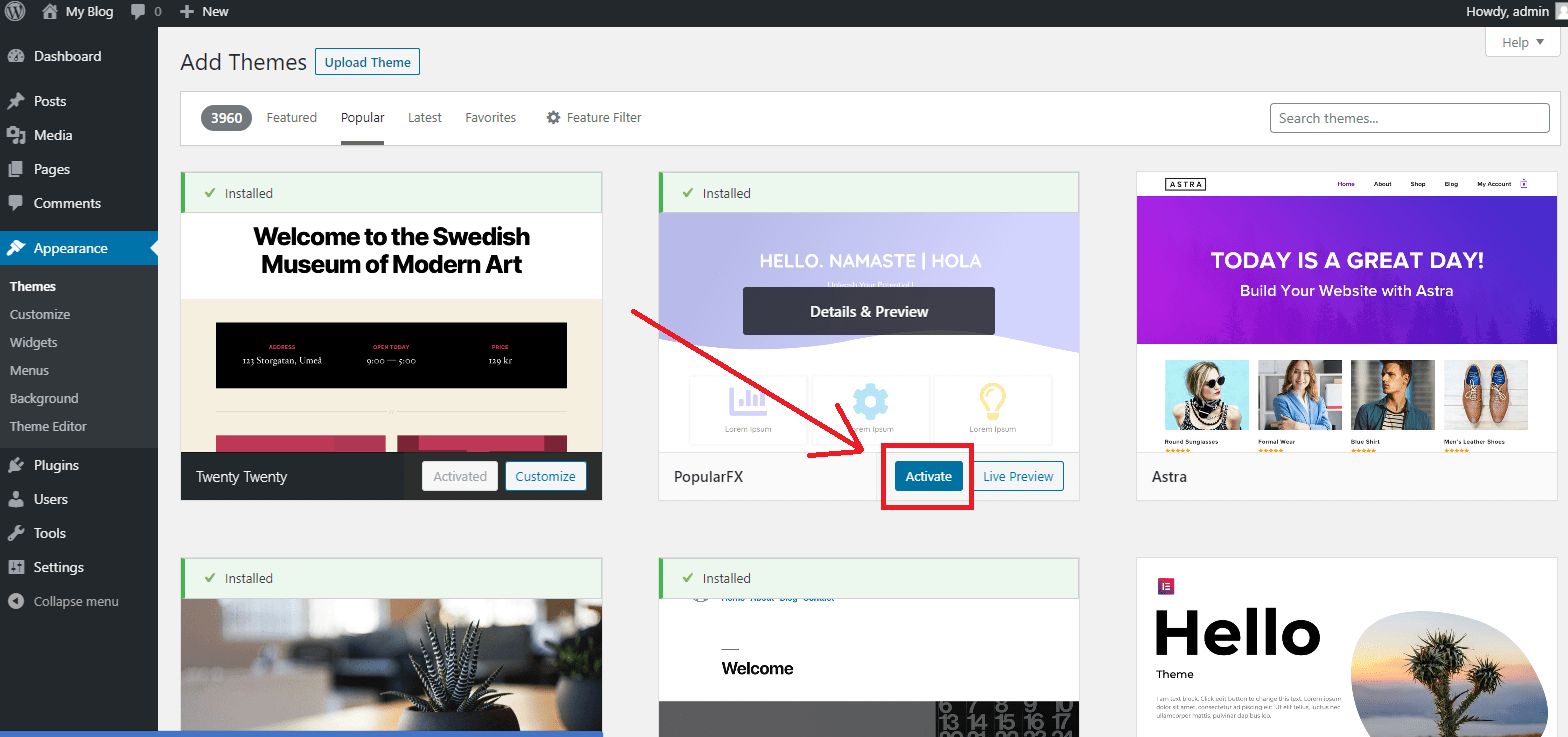Click the comments bubble icon in admin bar
Screen dimensions: 1568x737
click(138, 12)
